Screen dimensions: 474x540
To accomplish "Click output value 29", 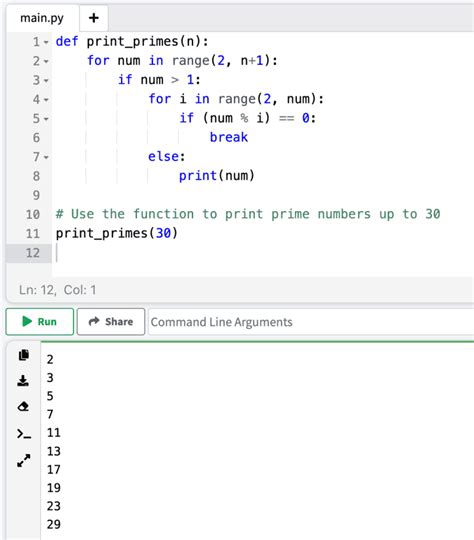I will pyautogui.click(x=54, y=524).
